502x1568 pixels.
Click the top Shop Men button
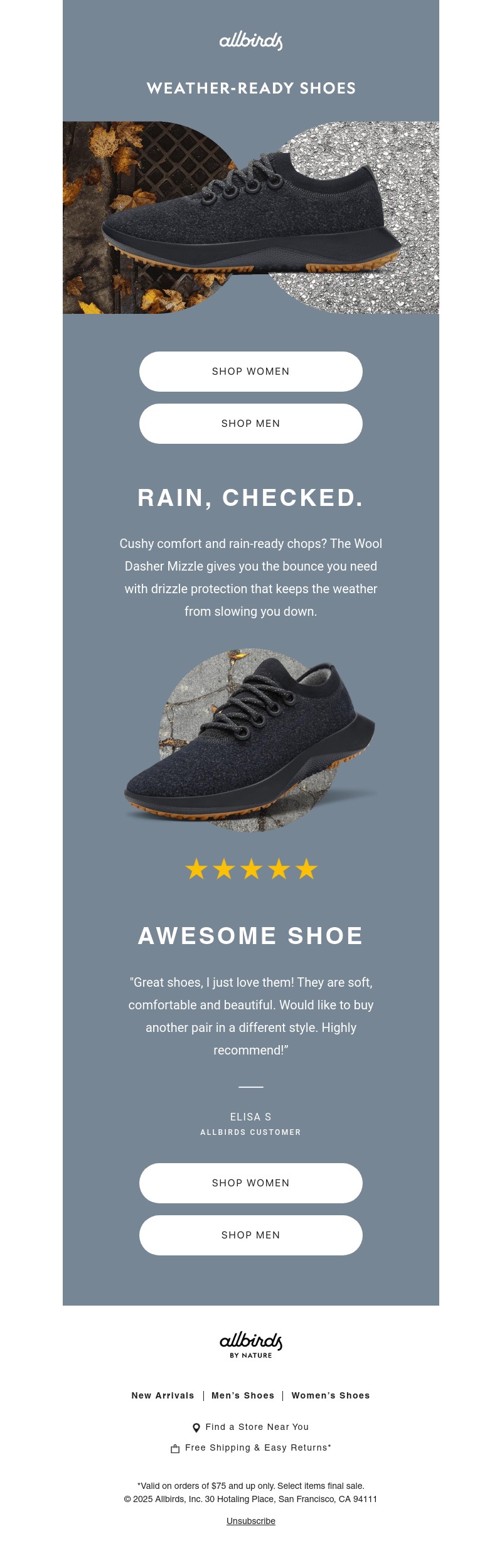pyautogui.click(x=251, y=424)
